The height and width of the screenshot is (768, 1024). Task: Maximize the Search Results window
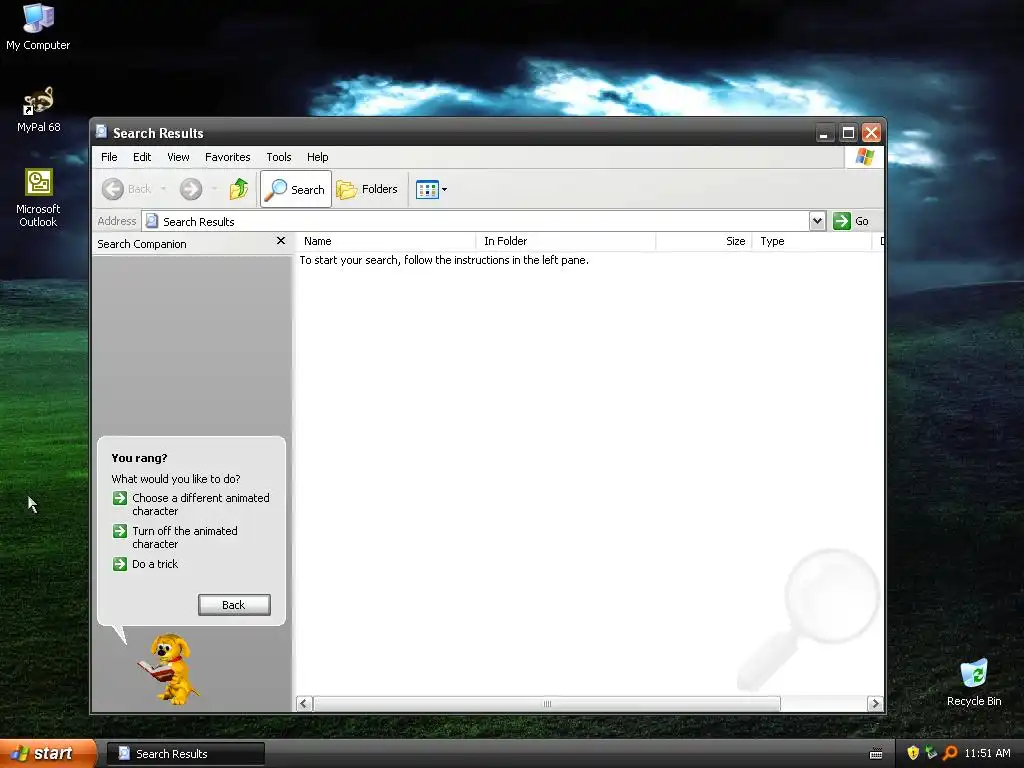pyautogui.click(x=848, y=133)
